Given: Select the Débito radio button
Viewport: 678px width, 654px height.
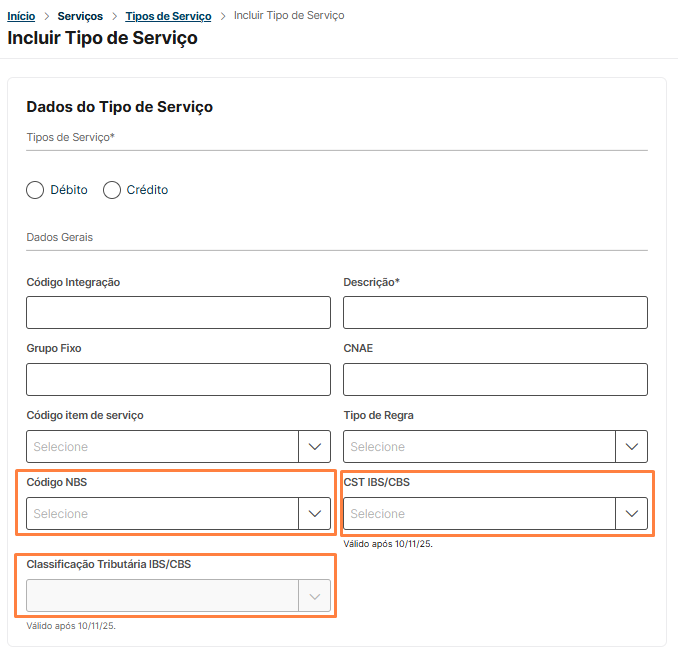Looking at the screenshot, I should coord(36,190).
